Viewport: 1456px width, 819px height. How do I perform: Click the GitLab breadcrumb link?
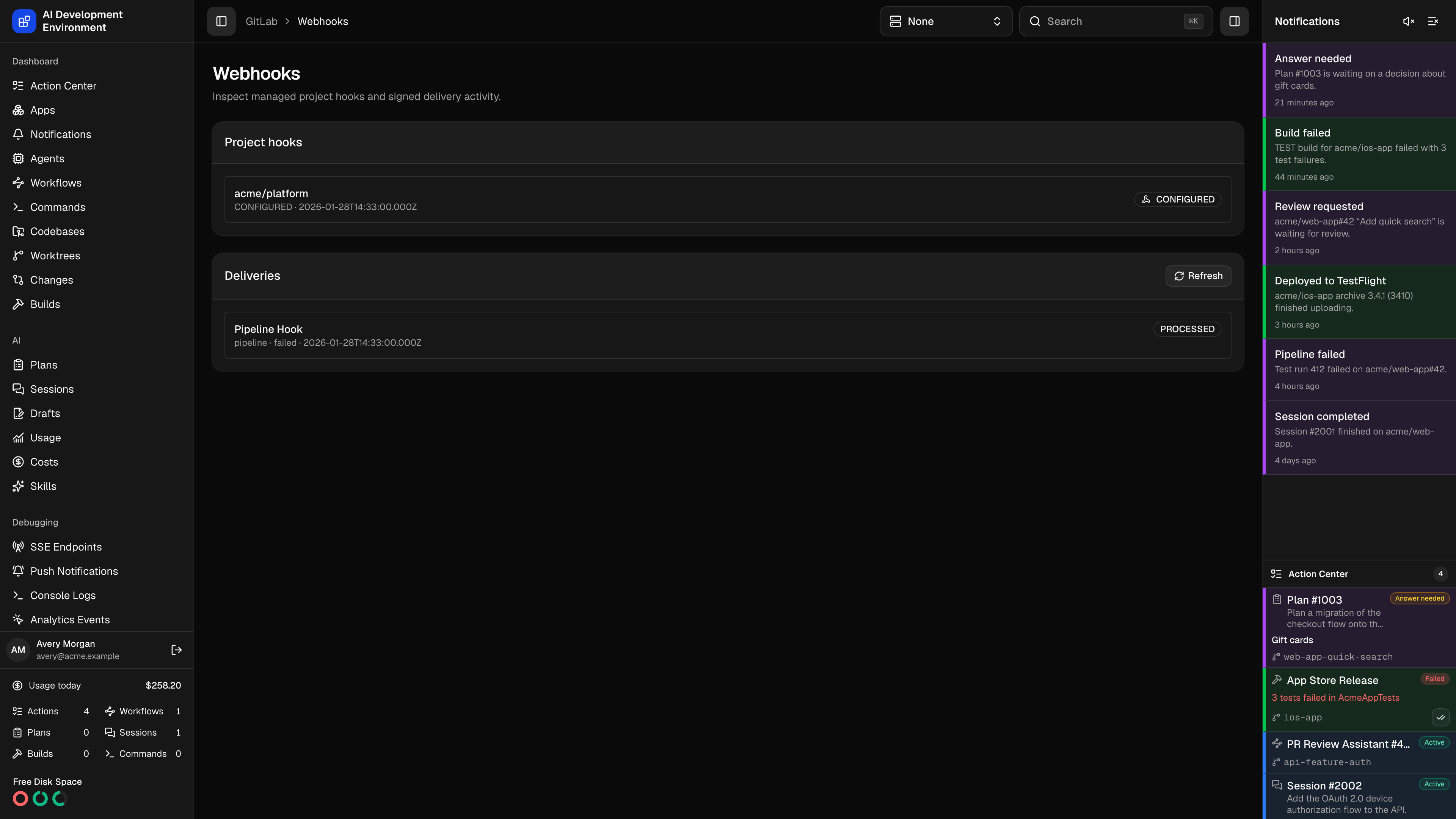[261, 22]
